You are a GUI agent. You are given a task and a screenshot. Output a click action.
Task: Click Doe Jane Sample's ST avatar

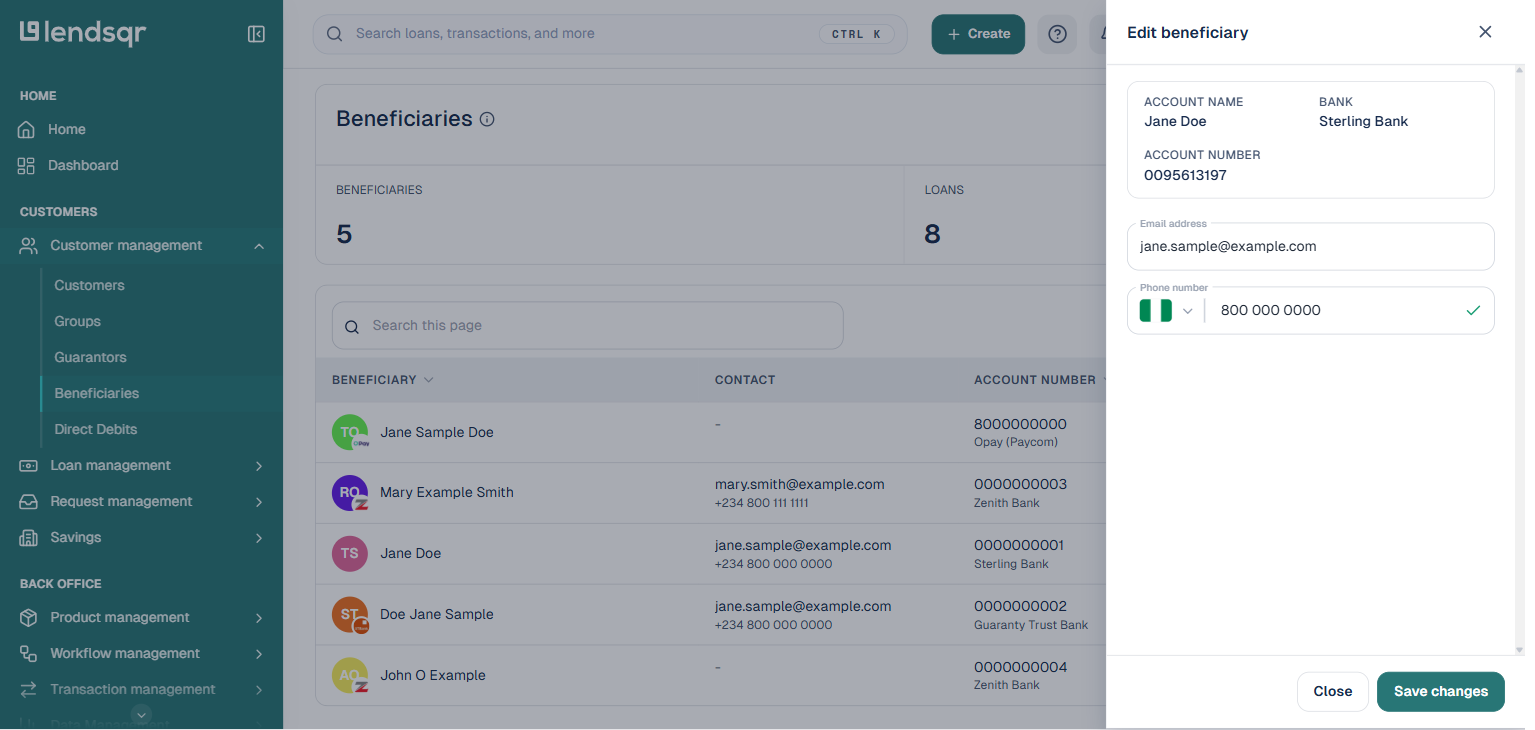pos(350,614)
